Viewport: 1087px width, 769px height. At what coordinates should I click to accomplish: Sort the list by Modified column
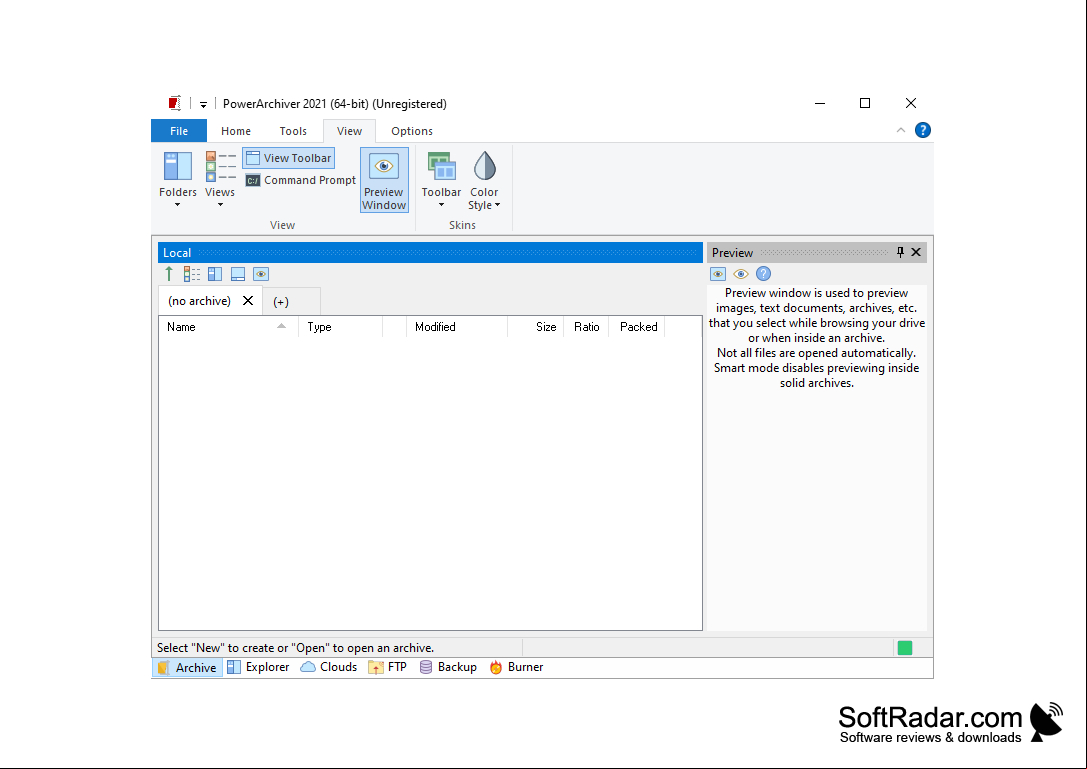pyautogui.click(x=457, y=327)
